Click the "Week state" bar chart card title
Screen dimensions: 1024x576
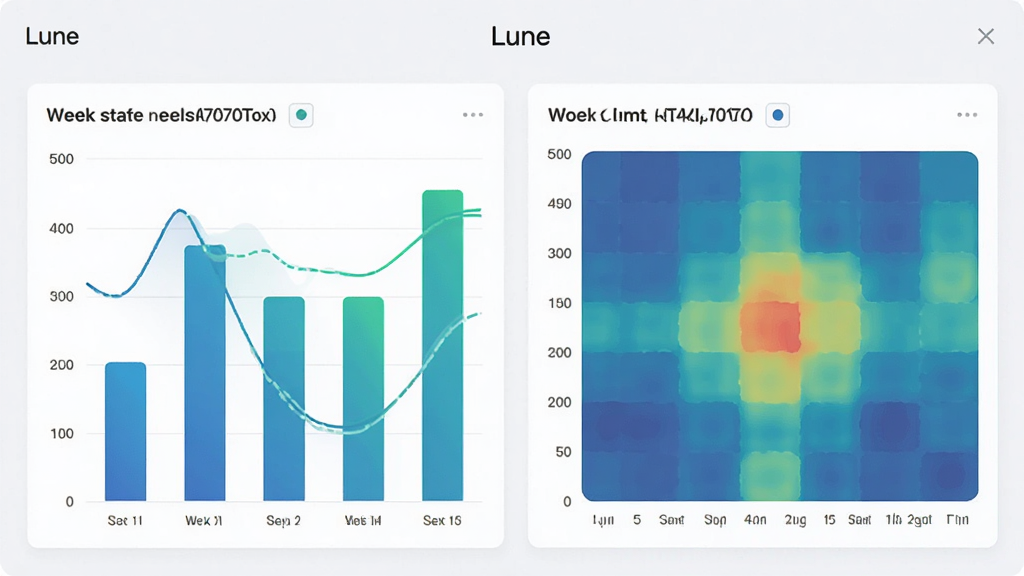[161, 116]
